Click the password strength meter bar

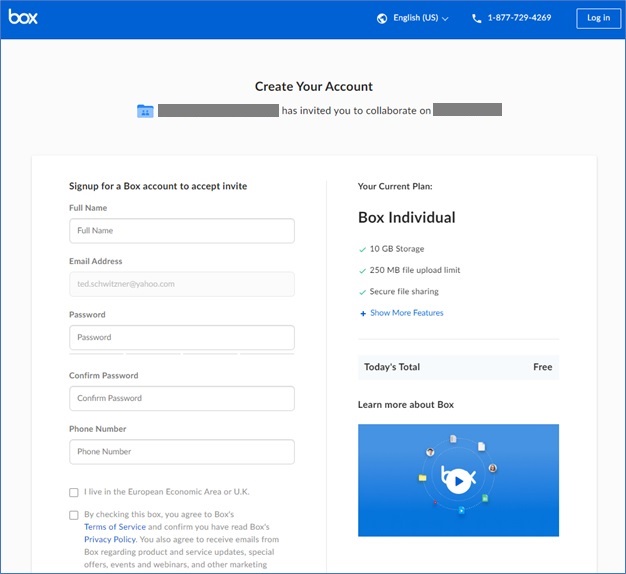pos(182,354)
